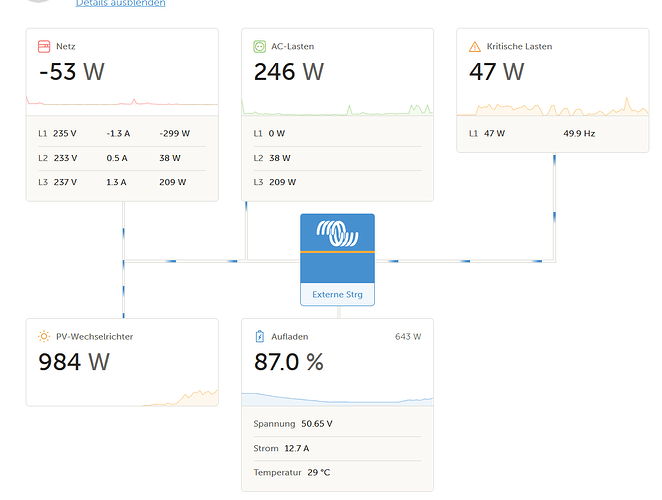The image size is (662, 500).
Task: Click the Victron inverter logo icon
Action: click(337, 234)
